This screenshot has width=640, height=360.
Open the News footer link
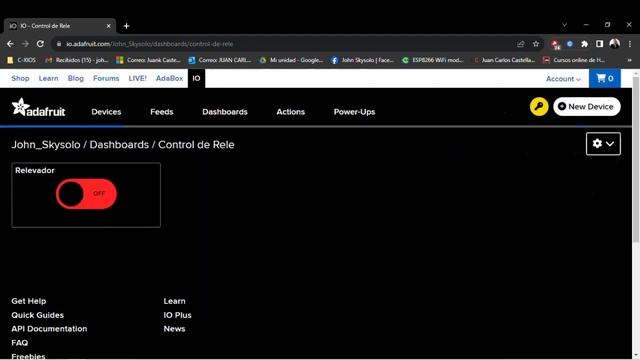[x=174, y=329]
